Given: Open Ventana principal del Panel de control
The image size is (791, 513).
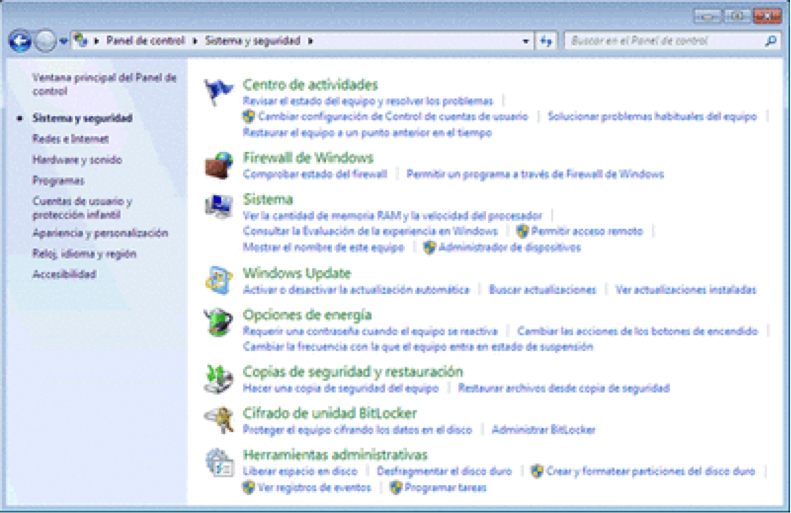Looking at the screenshot, I should 104,84.
